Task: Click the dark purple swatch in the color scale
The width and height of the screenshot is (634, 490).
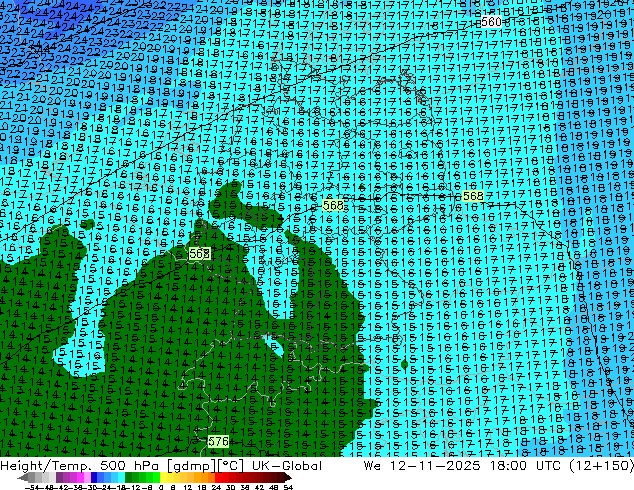Action: tap(59, 478)
